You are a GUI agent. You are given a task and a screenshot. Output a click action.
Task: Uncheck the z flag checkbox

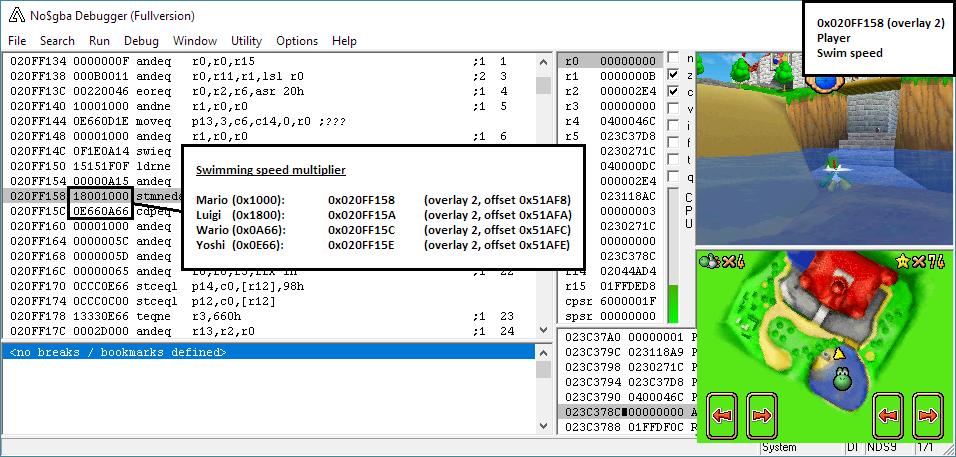point(673,75)
